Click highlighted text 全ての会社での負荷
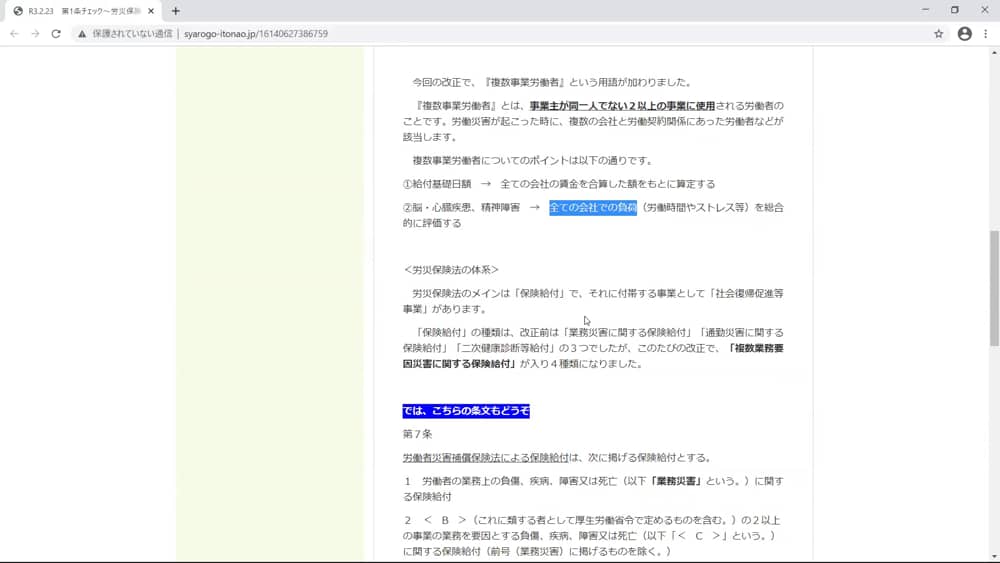Viewport: 1000px width, 563px height. point(593,207)
